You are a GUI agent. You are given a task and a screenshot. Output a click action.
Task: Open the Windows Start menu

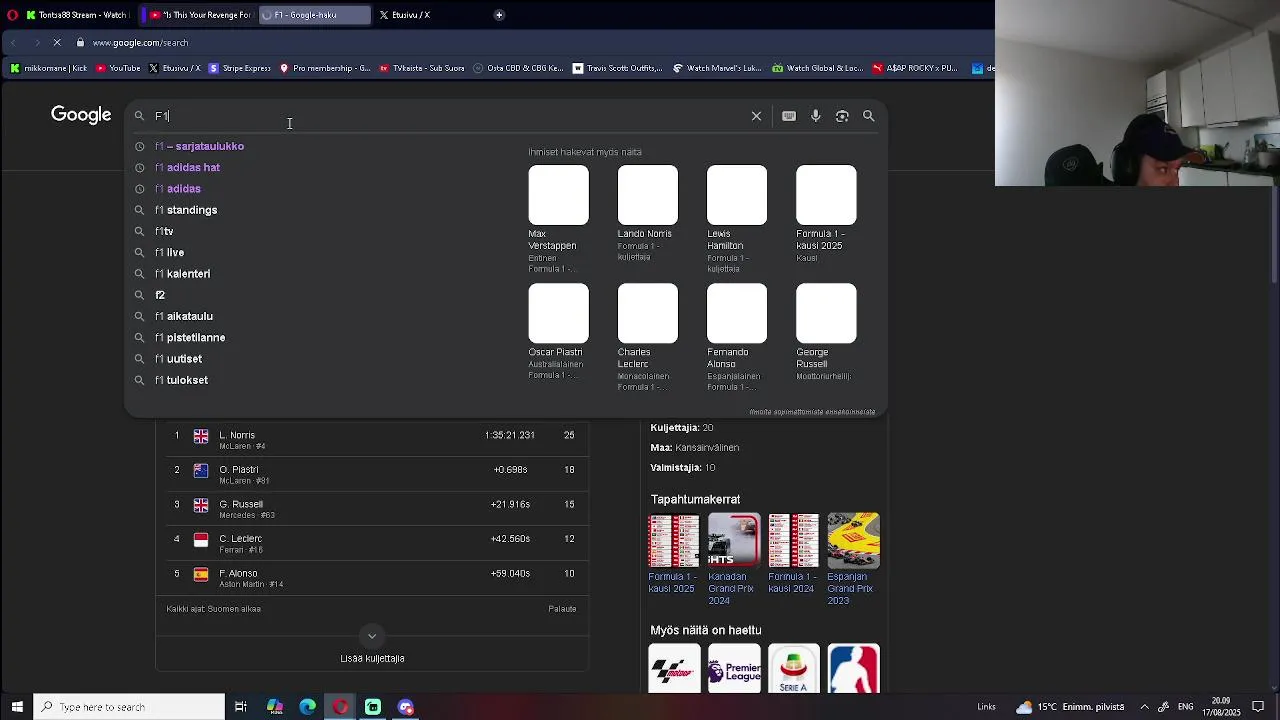[17, 707]
